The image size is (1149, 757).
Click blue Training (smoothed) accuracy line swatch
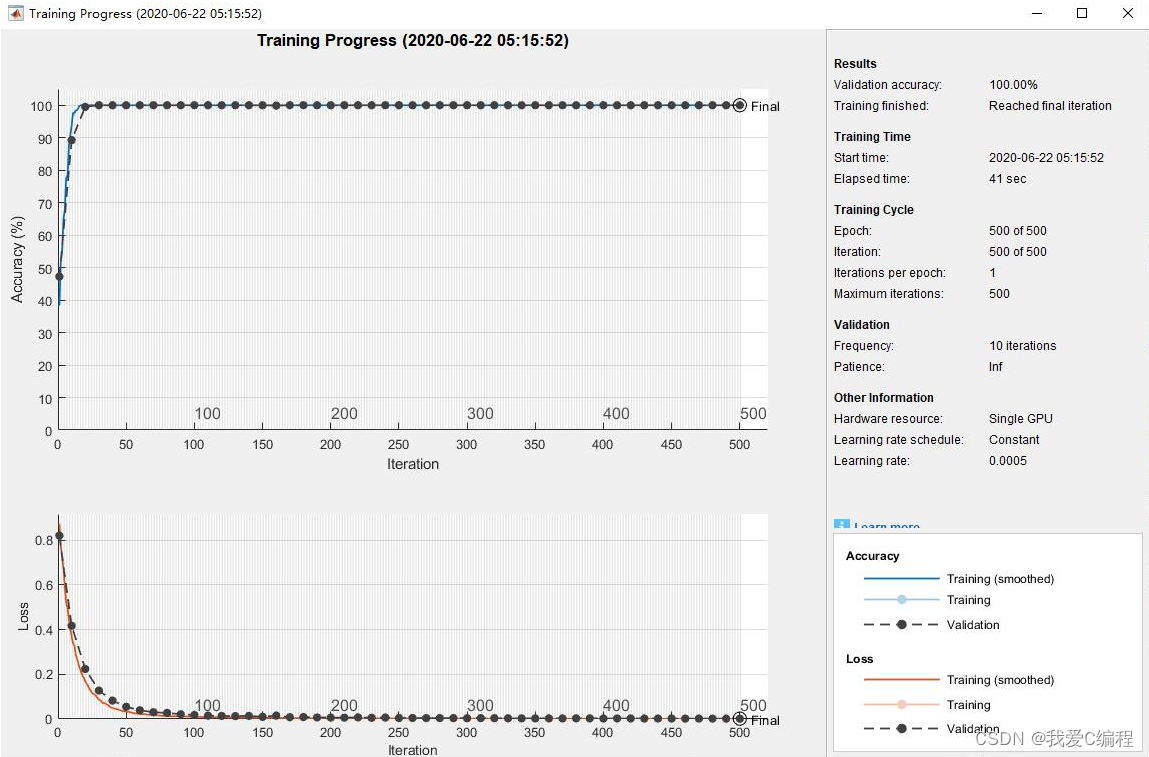tap(892, 579)
